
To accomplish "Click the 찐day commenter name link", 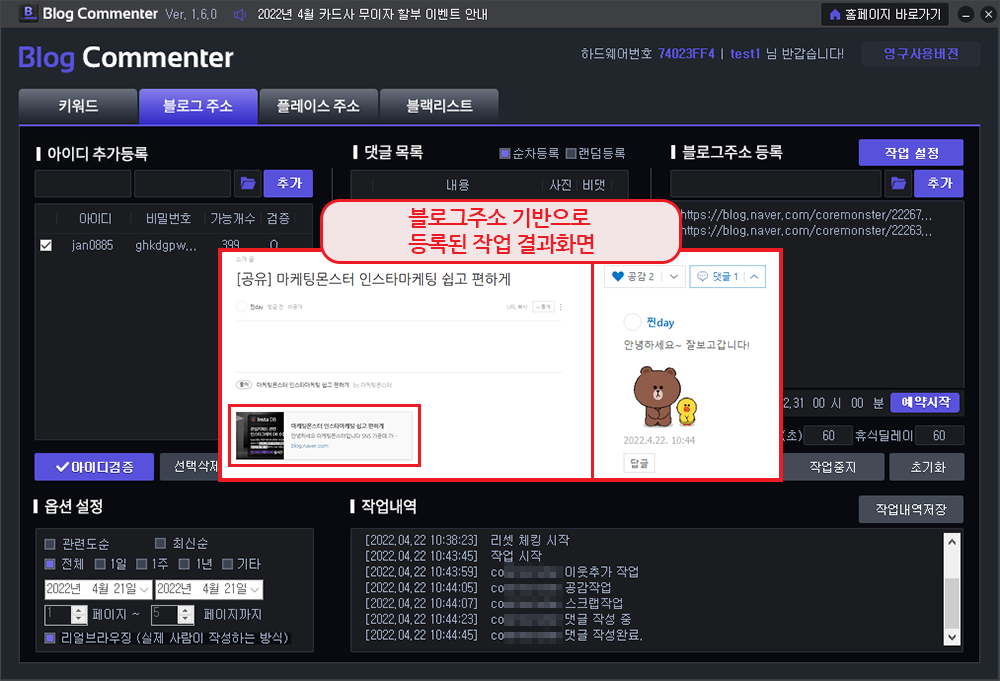I will pos(660,323).
